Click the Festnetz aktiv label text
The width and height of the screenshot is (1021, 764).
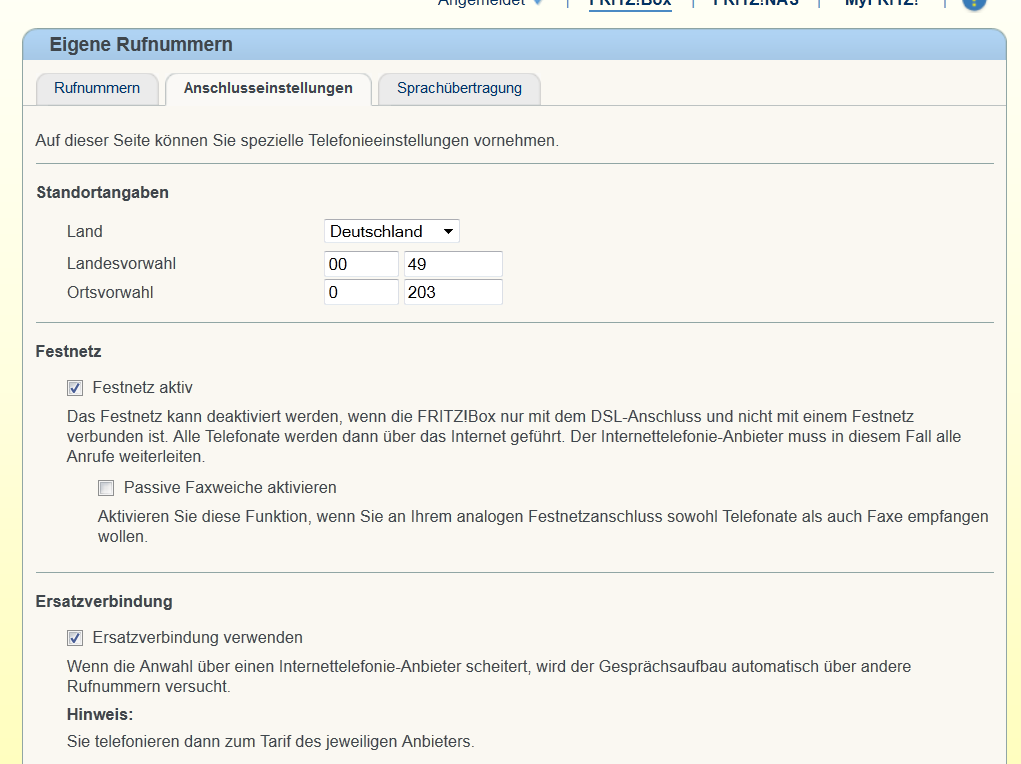(x=143, y=388)
